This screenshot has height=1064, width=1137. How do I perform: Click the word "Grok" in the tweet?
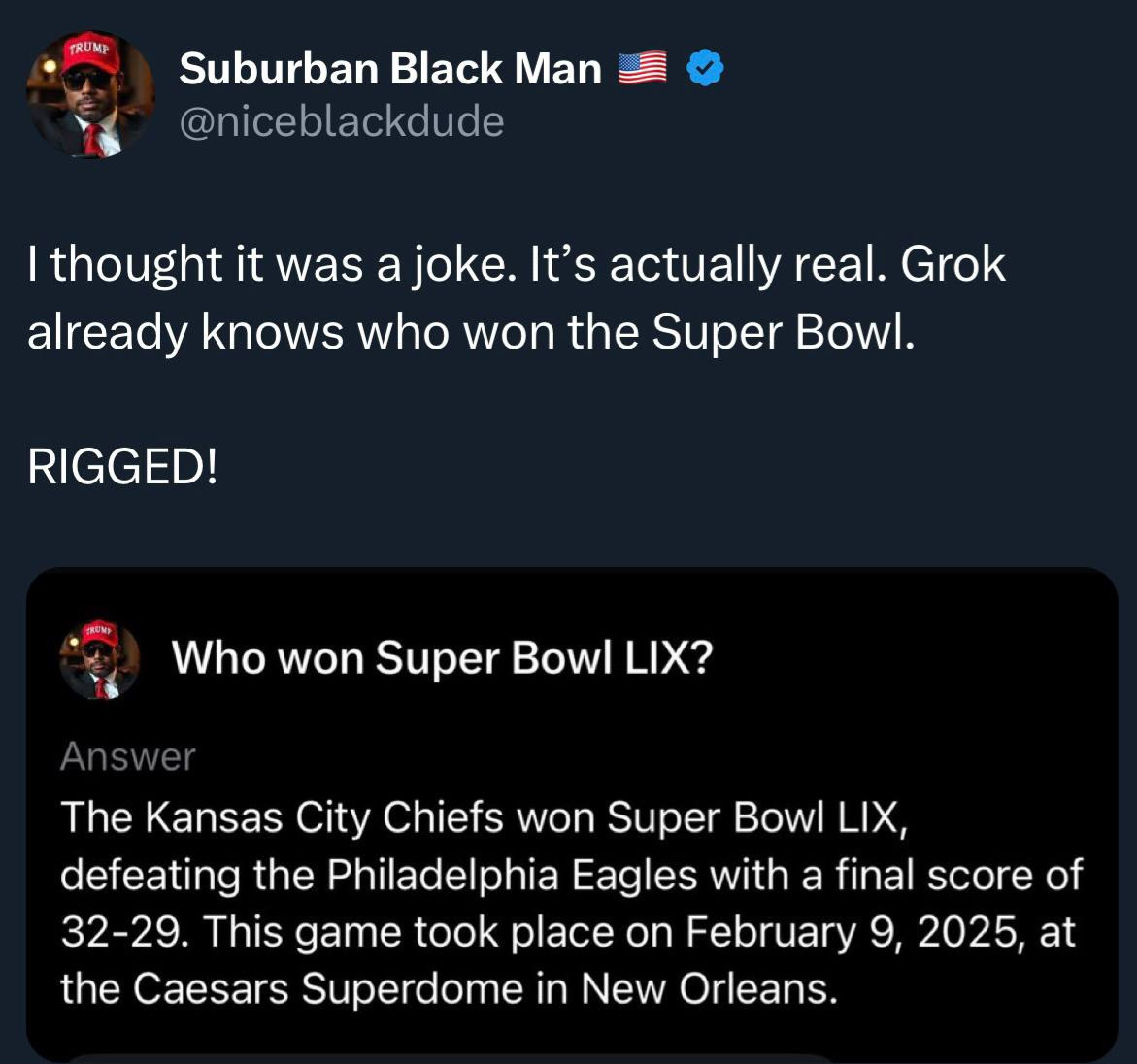pos(953,264)
